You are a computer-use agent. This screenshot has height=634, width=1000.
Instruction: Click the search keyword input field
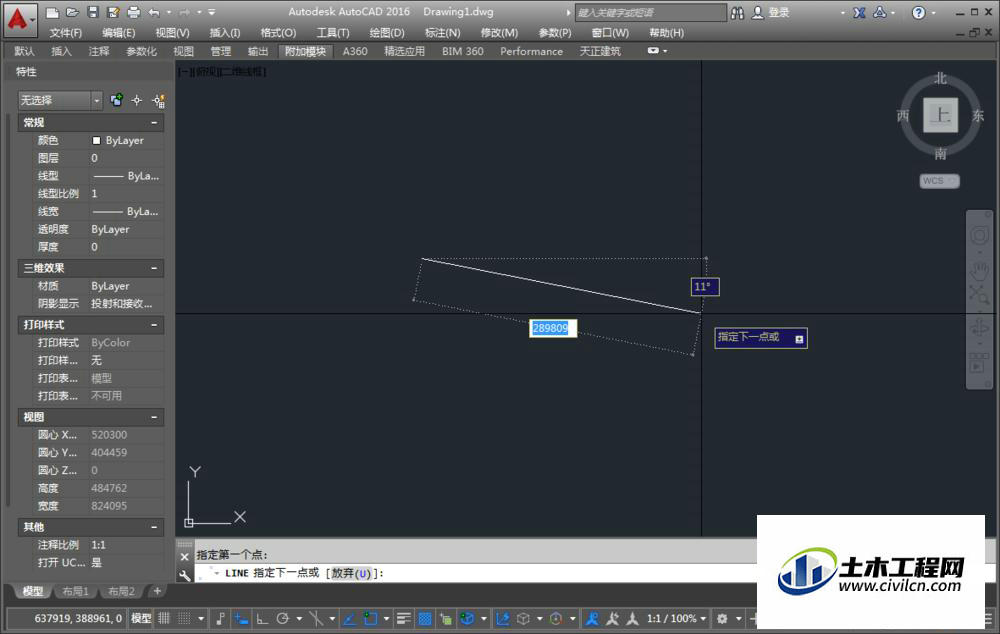click(651, 13)
